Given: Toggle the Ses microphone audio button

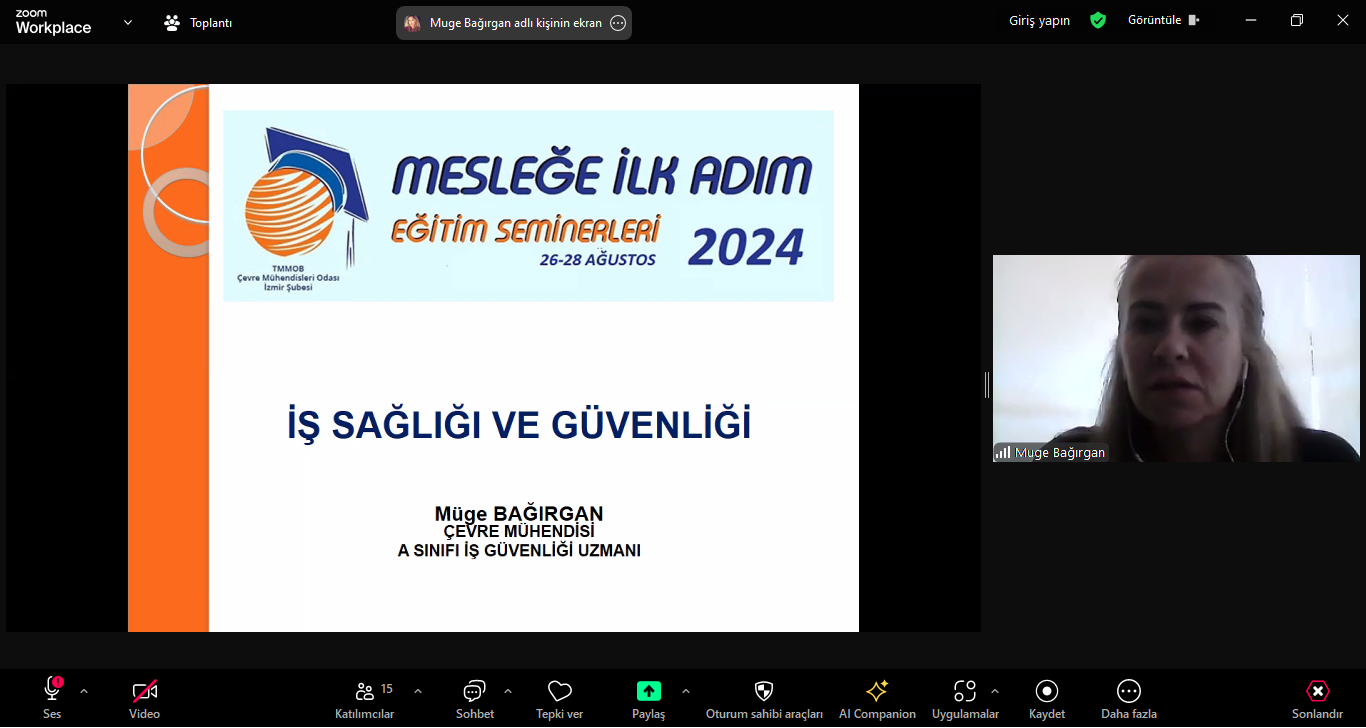Looking at the screenshot, I should click(x=52, y=692).
